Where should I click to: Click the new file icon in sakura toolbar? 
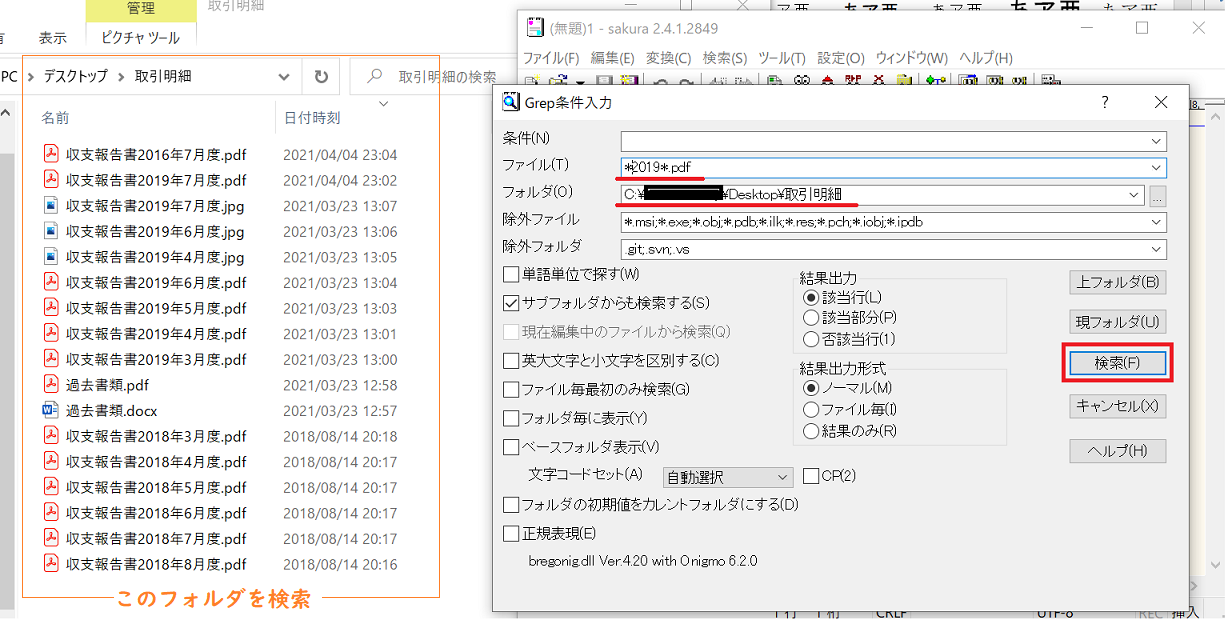point(532,80)
